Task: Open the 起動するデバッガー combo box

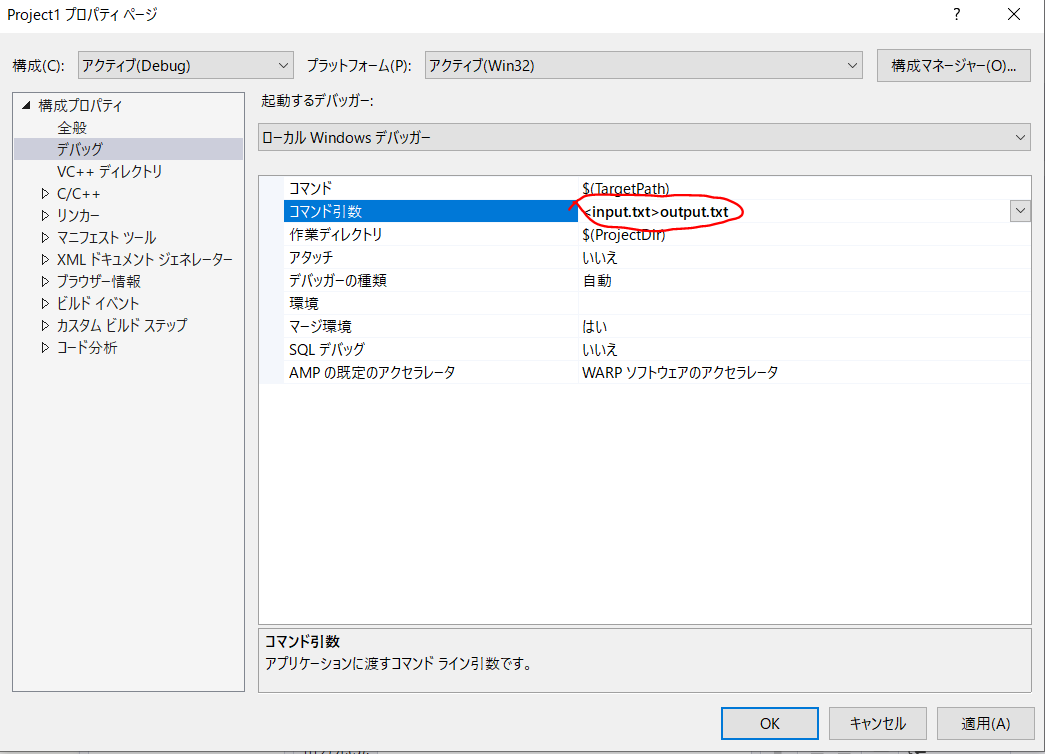Action: (x=1020, y=136)
